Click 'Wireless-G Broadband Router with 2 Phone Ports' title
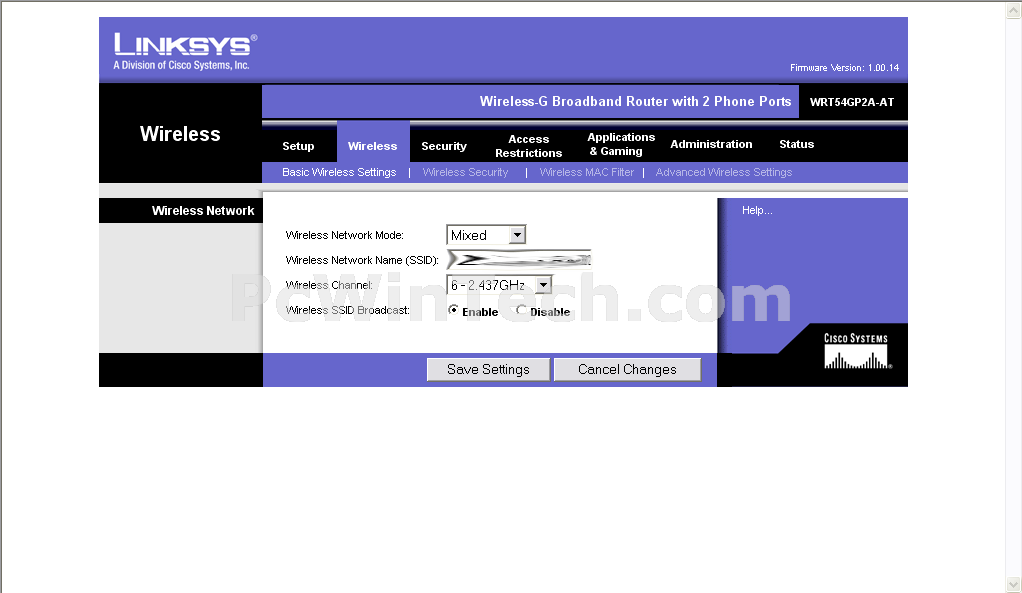The image size is (1022, 593). pyautogui.click(x=635, y=102)
